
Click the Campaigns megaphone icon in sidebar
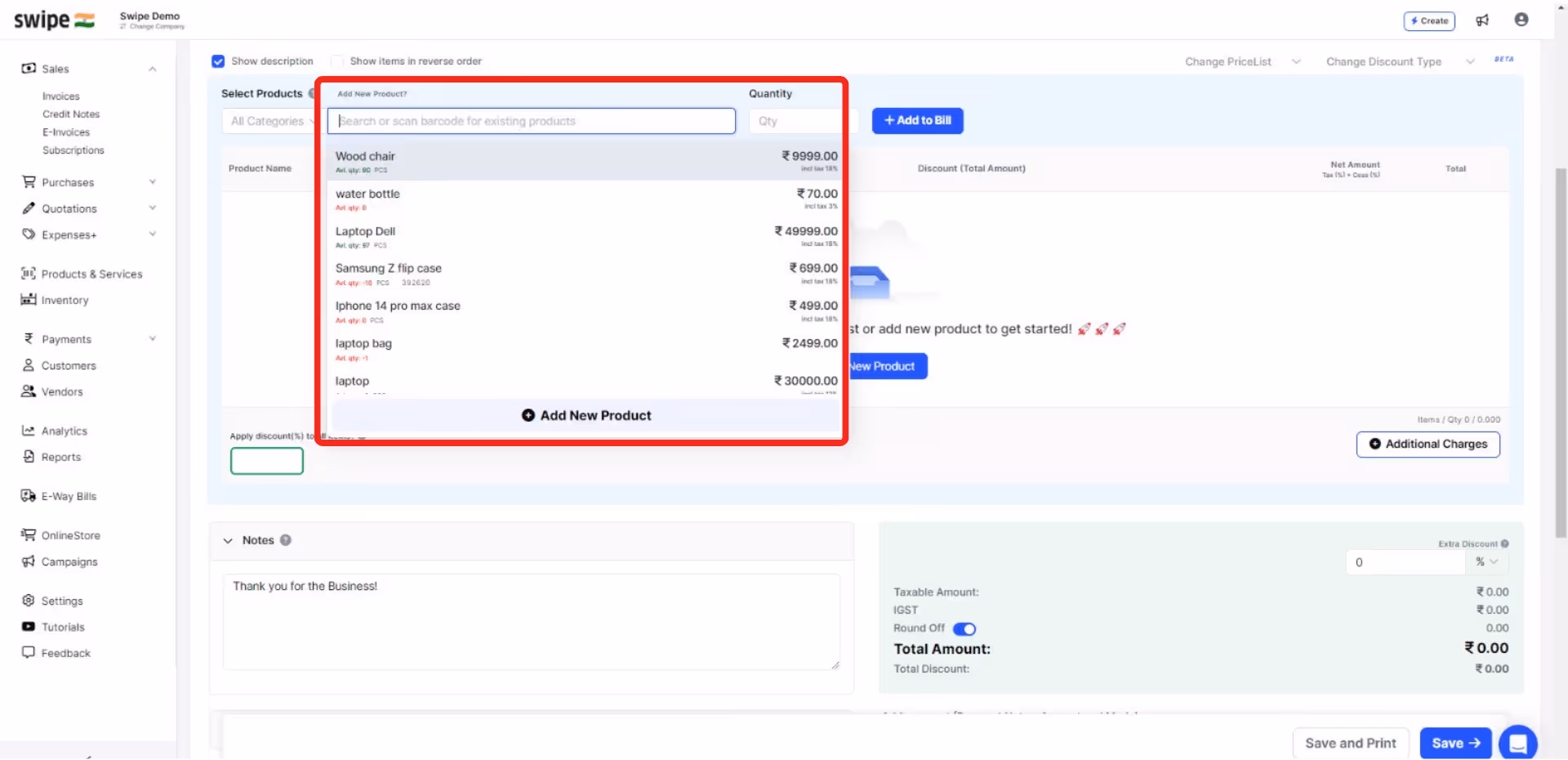[x=29, y=561]
